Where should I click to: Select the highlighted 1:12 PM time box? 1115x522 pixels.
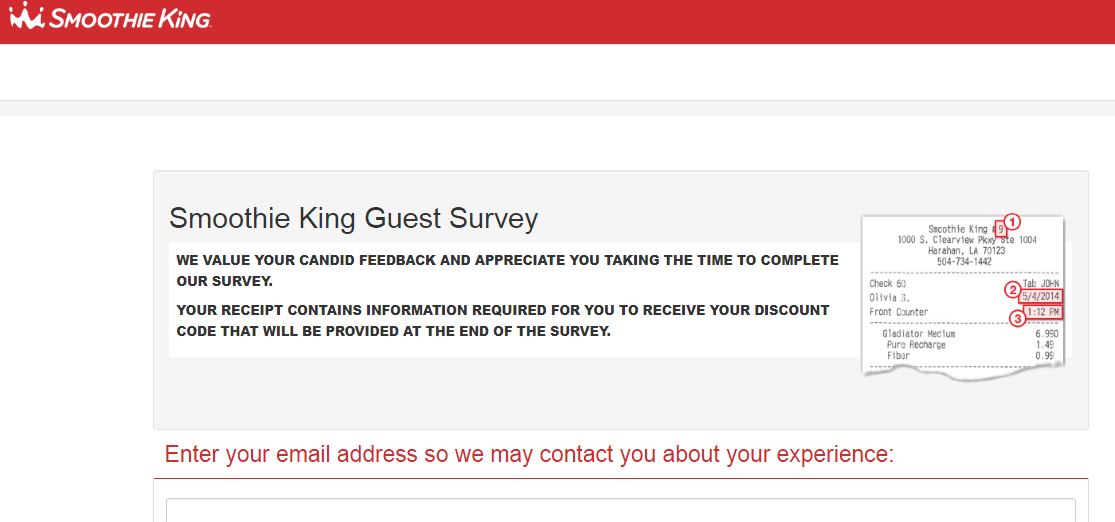(x=1043, y=313)
